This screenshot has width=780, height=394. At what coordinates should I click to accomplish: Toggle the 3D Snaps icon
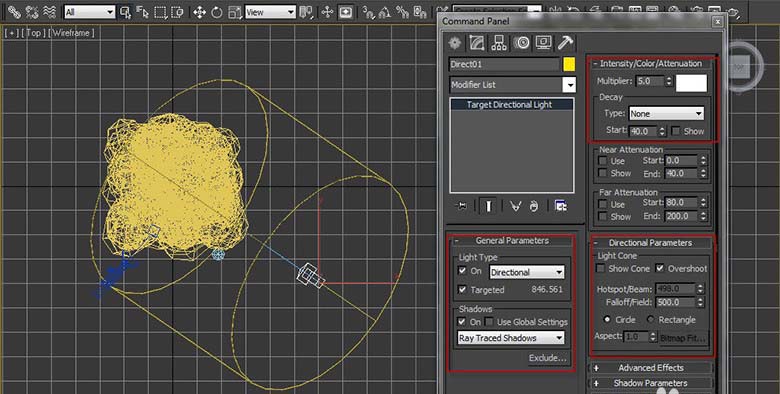tap(368, 12)
